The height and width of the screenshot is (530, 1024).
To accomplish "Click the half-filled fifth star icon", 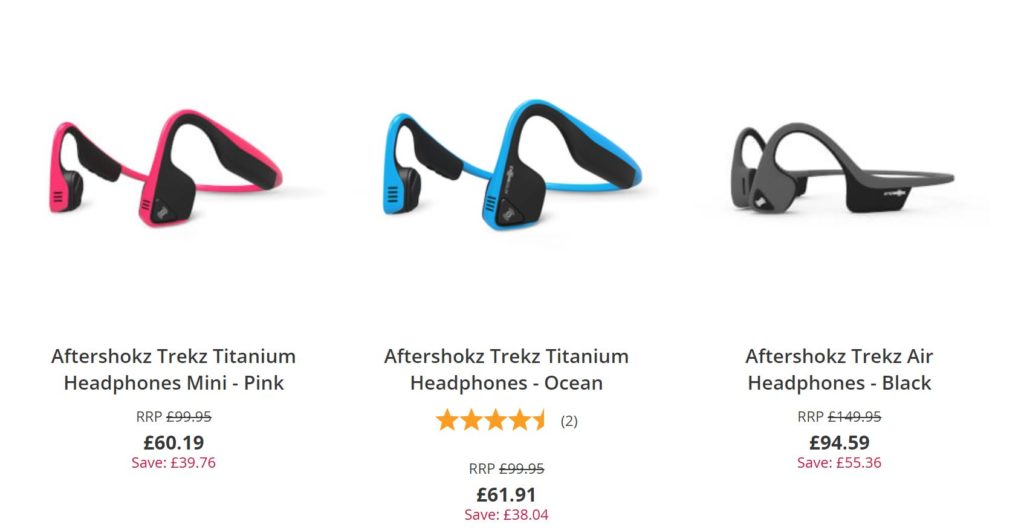I will 538,420.
